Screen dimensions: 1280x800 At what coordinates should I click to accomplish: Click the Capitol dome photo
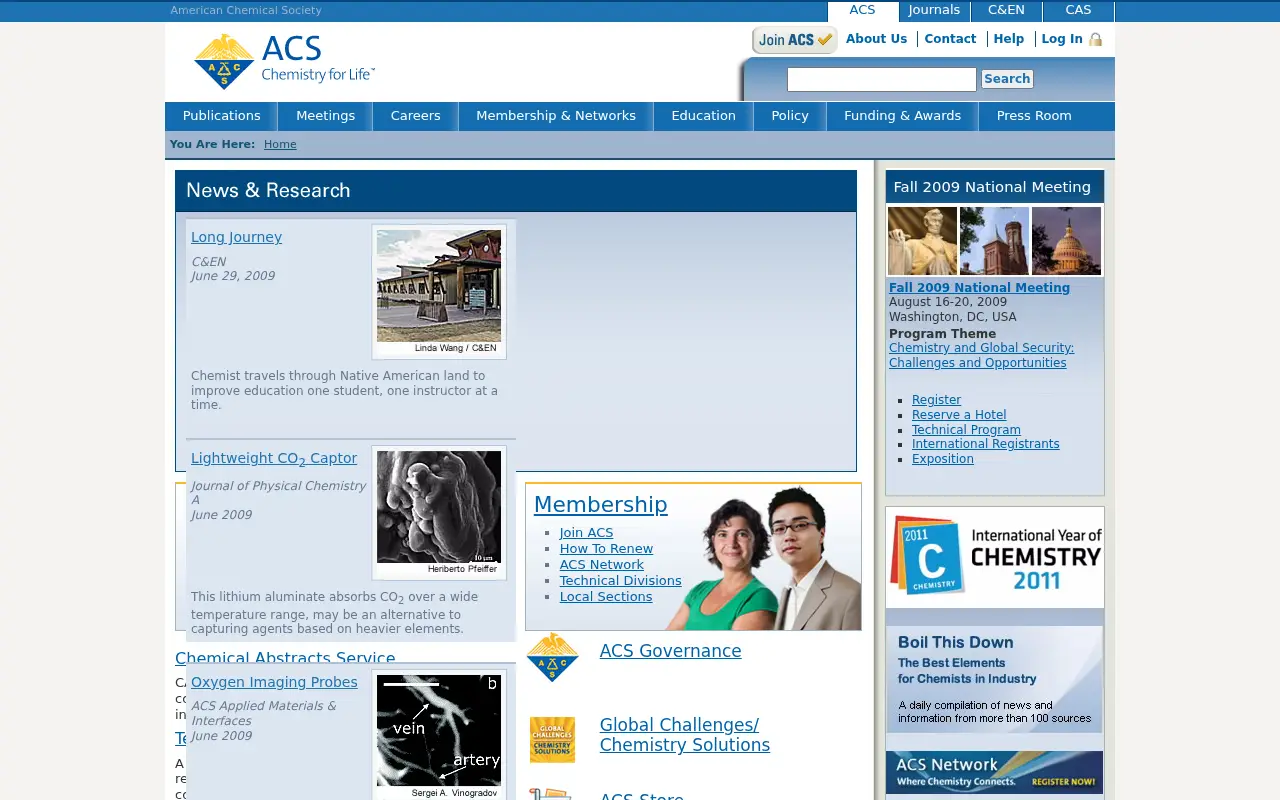[x=1066, y=241]
